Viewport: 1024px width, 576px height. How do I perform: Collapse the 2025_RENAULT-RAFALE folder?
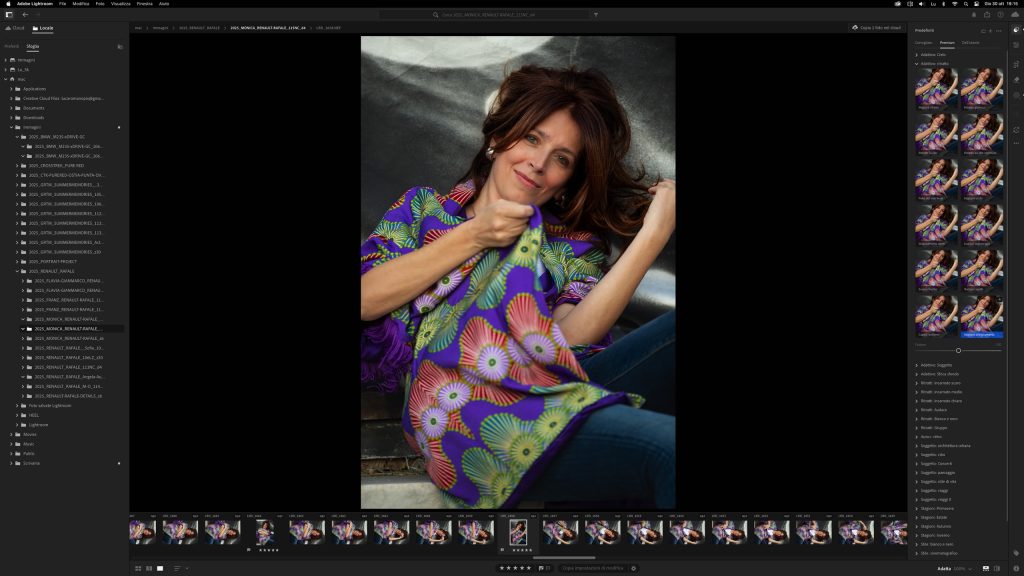point(17,271)
